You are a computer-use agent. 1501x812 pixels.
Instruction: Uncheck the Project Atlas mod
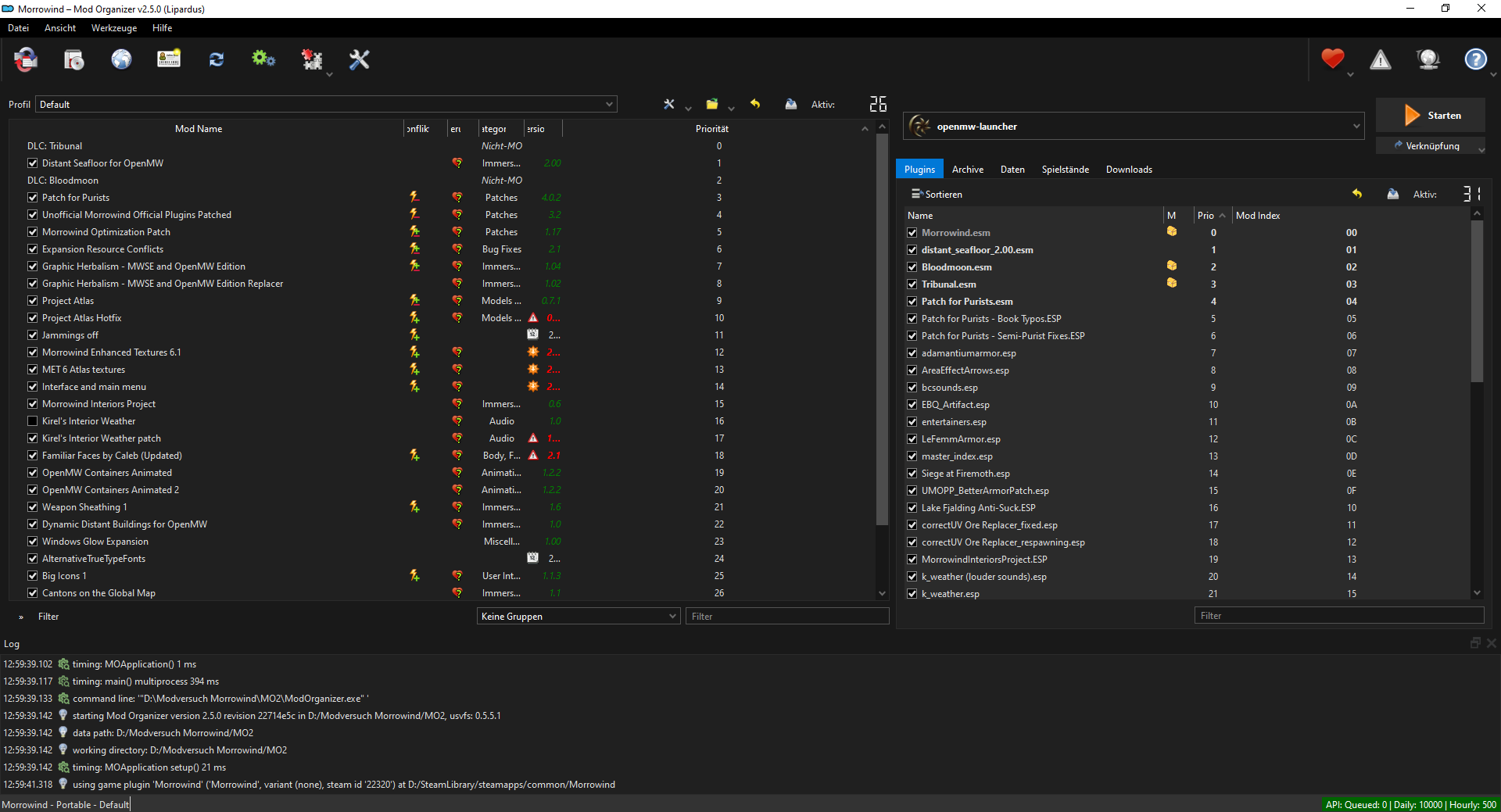point(33,301)
